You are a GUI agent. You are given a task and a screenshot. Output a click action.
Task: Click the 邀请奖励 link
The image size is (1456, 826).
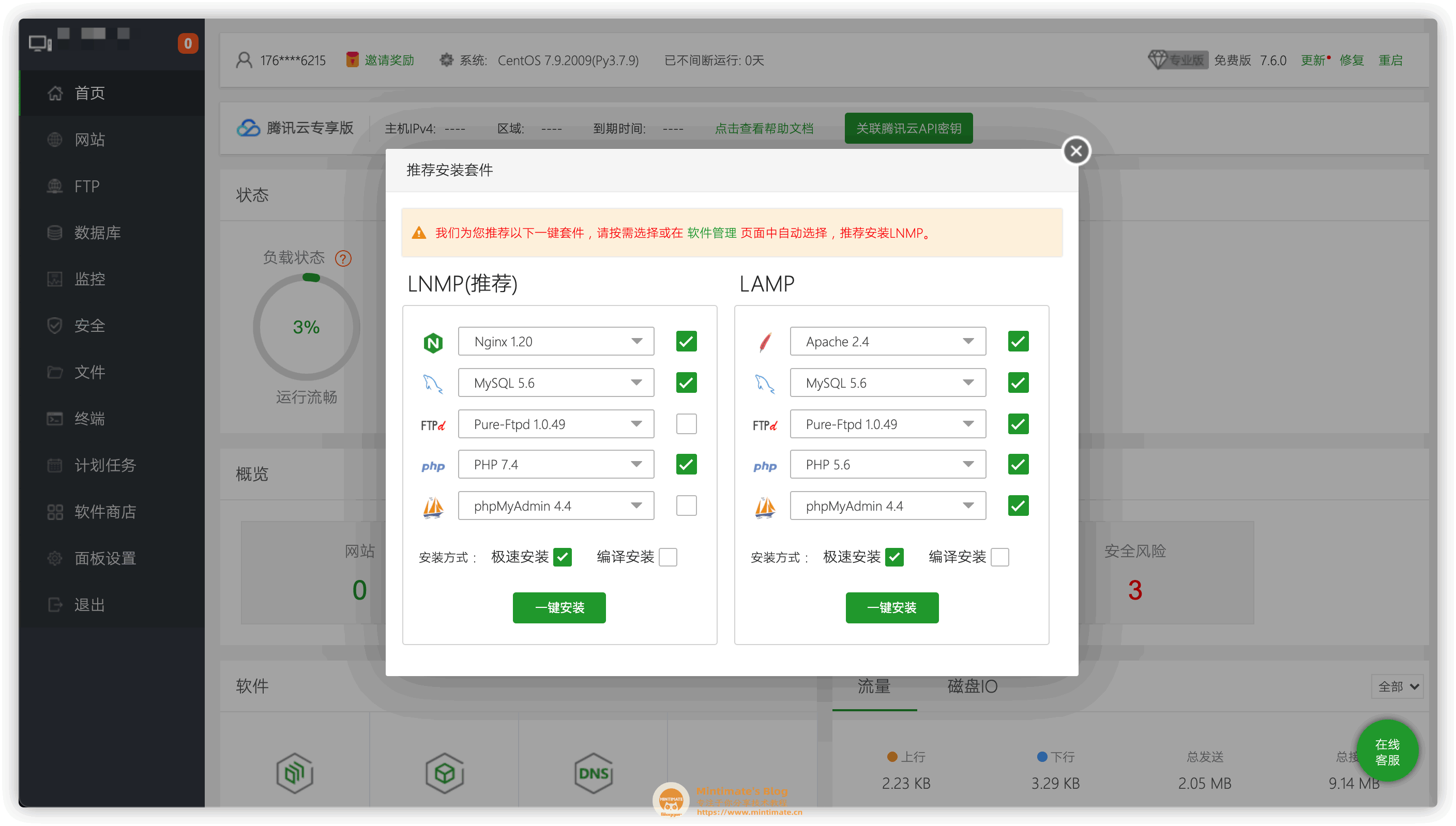tap(389, 60)
